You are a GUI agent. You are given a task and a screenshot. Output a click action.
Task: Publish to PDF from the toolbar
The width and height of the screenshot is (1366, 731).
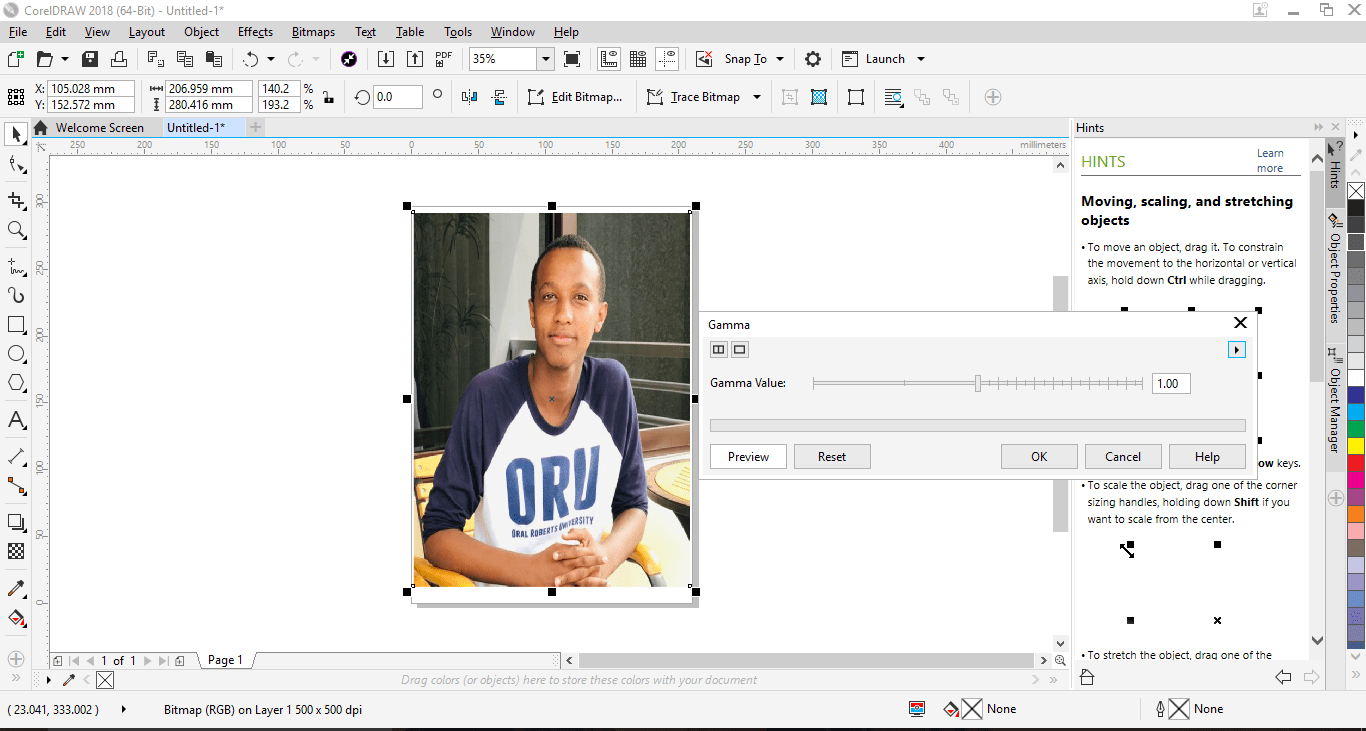click(x=444, y=59)
